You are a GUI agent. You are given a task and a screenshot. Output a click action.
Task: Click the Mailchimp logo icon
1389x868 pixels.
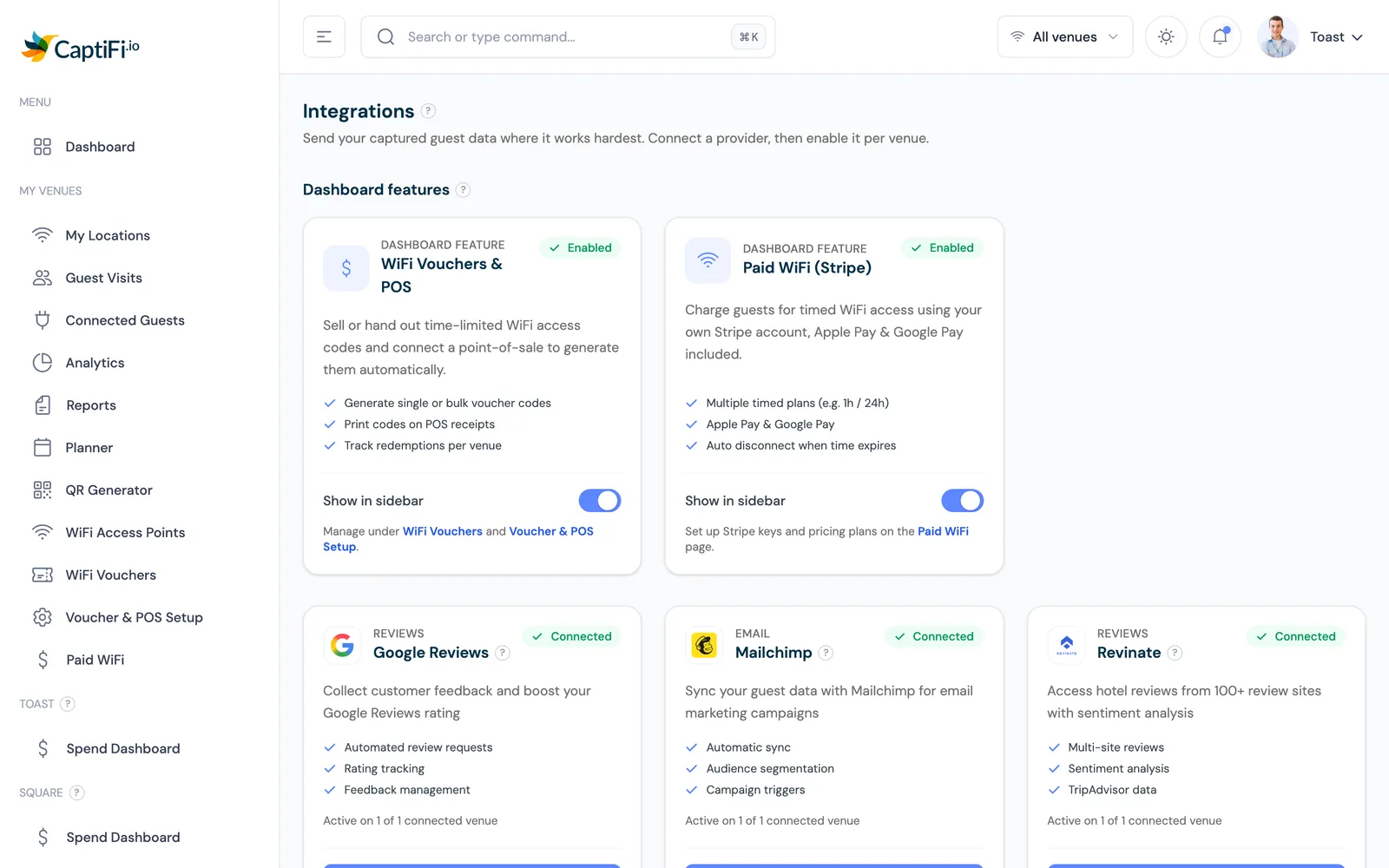point(704,645)
